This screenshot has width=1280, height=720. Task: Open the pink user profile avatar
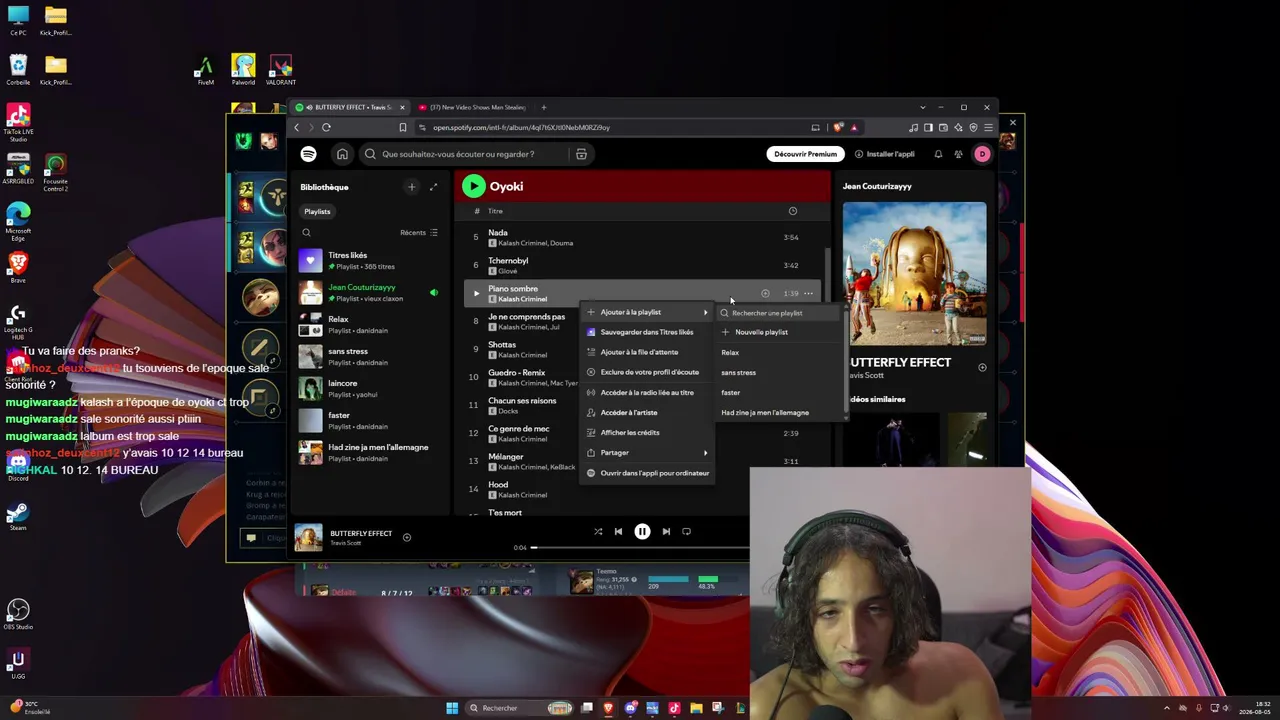(x=982, y=154)
